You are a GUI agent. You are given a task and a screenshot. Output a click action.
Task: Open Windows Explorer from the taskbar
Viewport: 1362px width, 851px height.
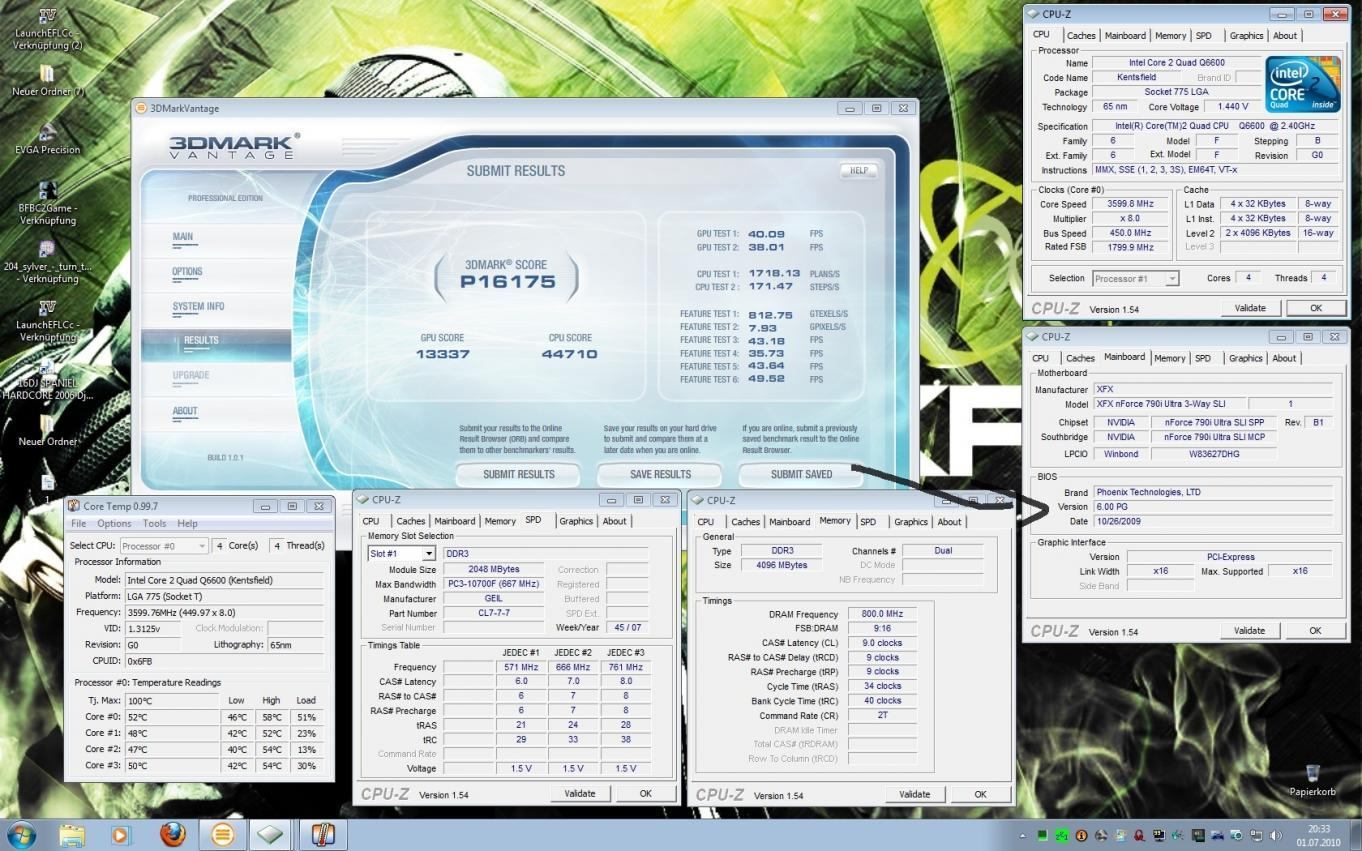pyautogui.click(x=71, y=834)
